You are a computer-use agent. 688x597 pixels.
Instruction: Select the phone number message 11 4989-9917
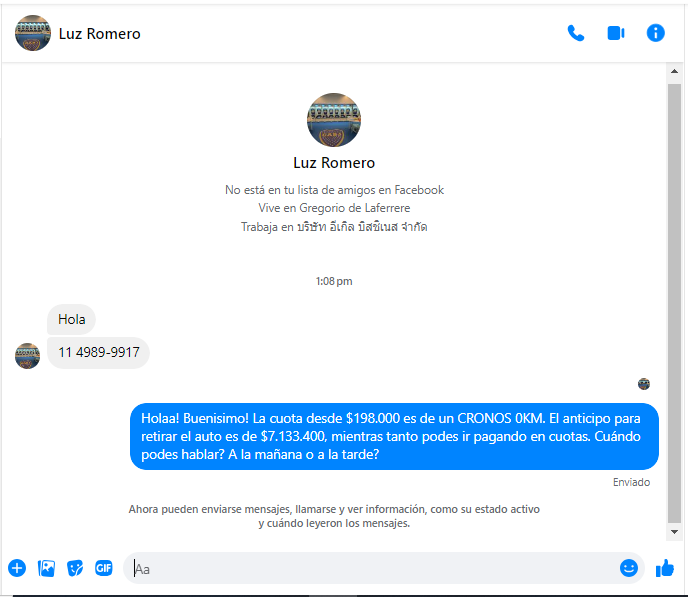(98, 353)
